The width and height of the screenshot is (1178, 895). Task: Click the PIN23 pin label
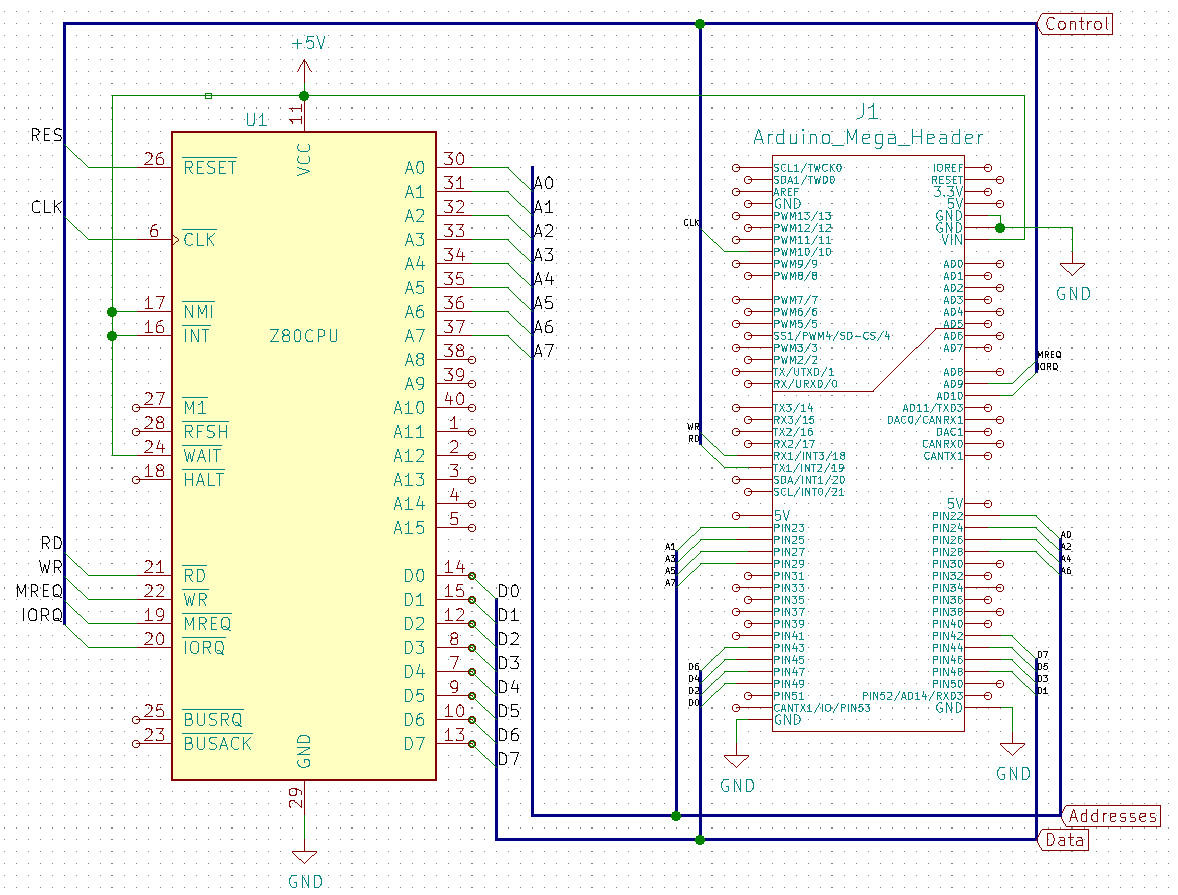click(789, 528)
